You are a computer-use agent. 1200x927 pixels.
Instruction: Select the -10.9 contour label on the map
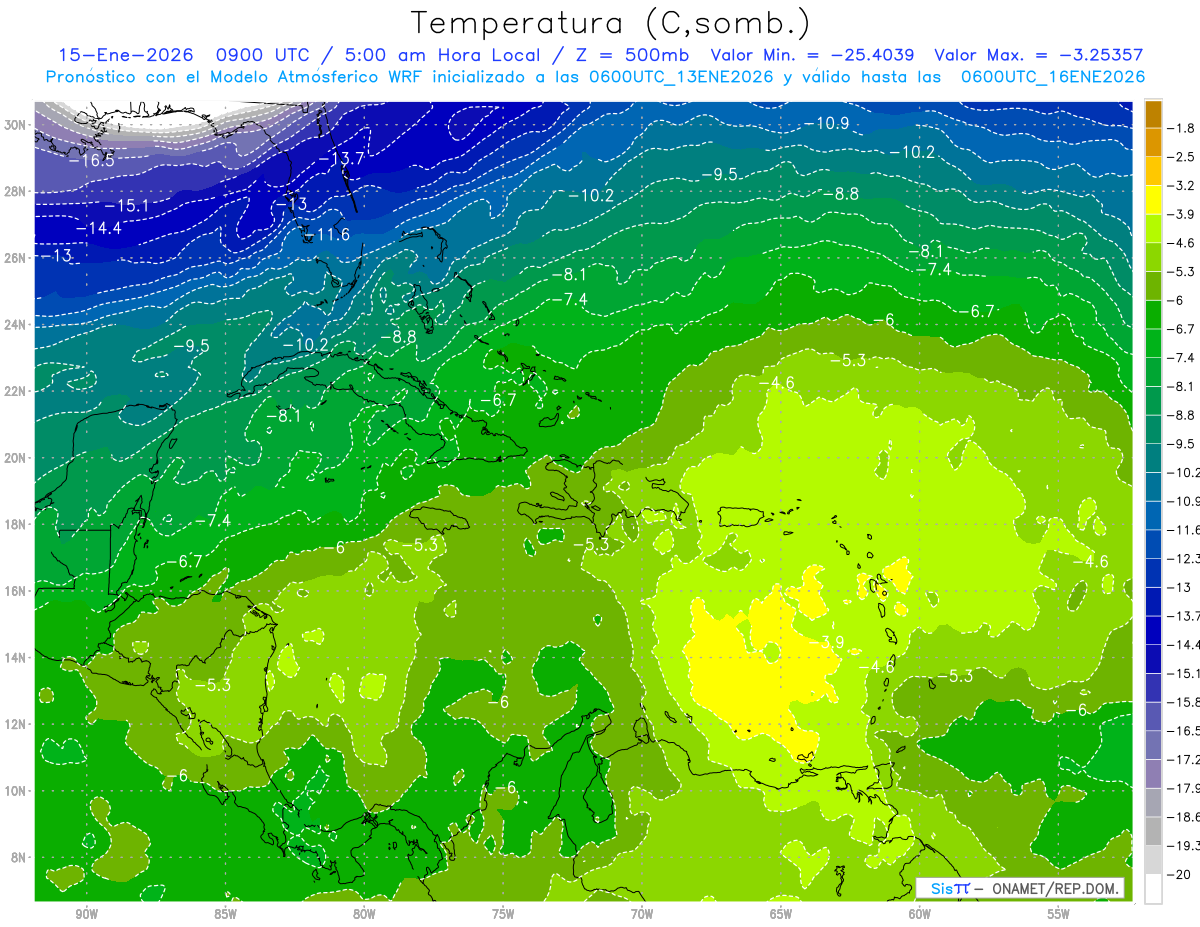click(x=826, y=123)
